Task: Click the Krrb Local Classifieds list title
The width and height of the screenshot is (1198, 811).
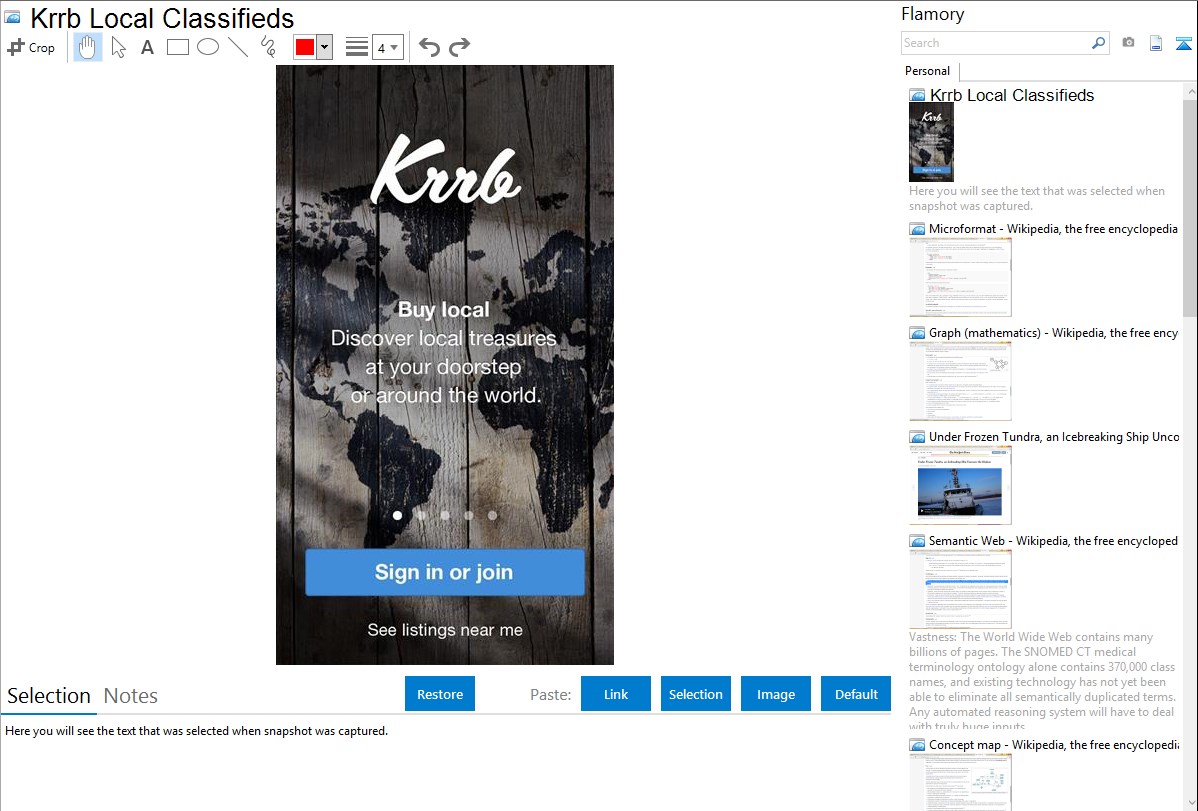Action: [x=1012, y=96]
